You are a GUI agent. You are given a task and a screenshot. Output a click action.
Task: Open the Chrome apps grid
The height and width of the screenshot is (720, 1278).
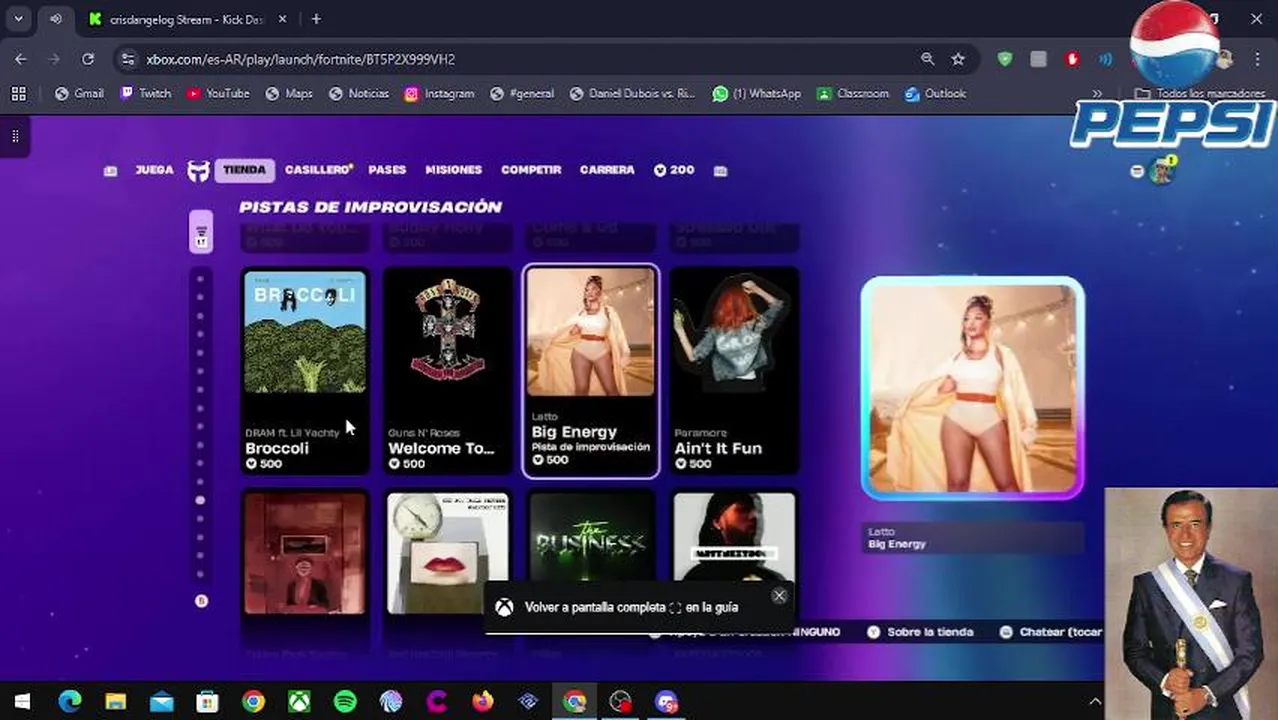click(18, 93)
